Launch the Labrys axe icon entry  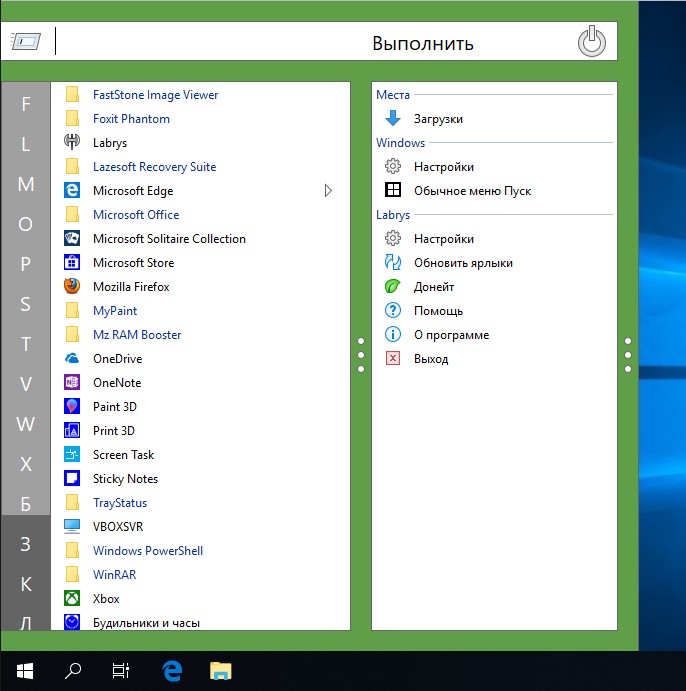click(x=72, y=142)
